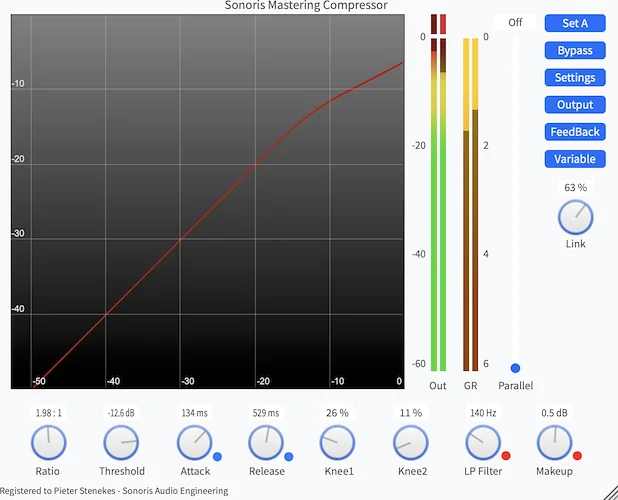Click the Threshold value -12.6 dB

pos(121,413)
